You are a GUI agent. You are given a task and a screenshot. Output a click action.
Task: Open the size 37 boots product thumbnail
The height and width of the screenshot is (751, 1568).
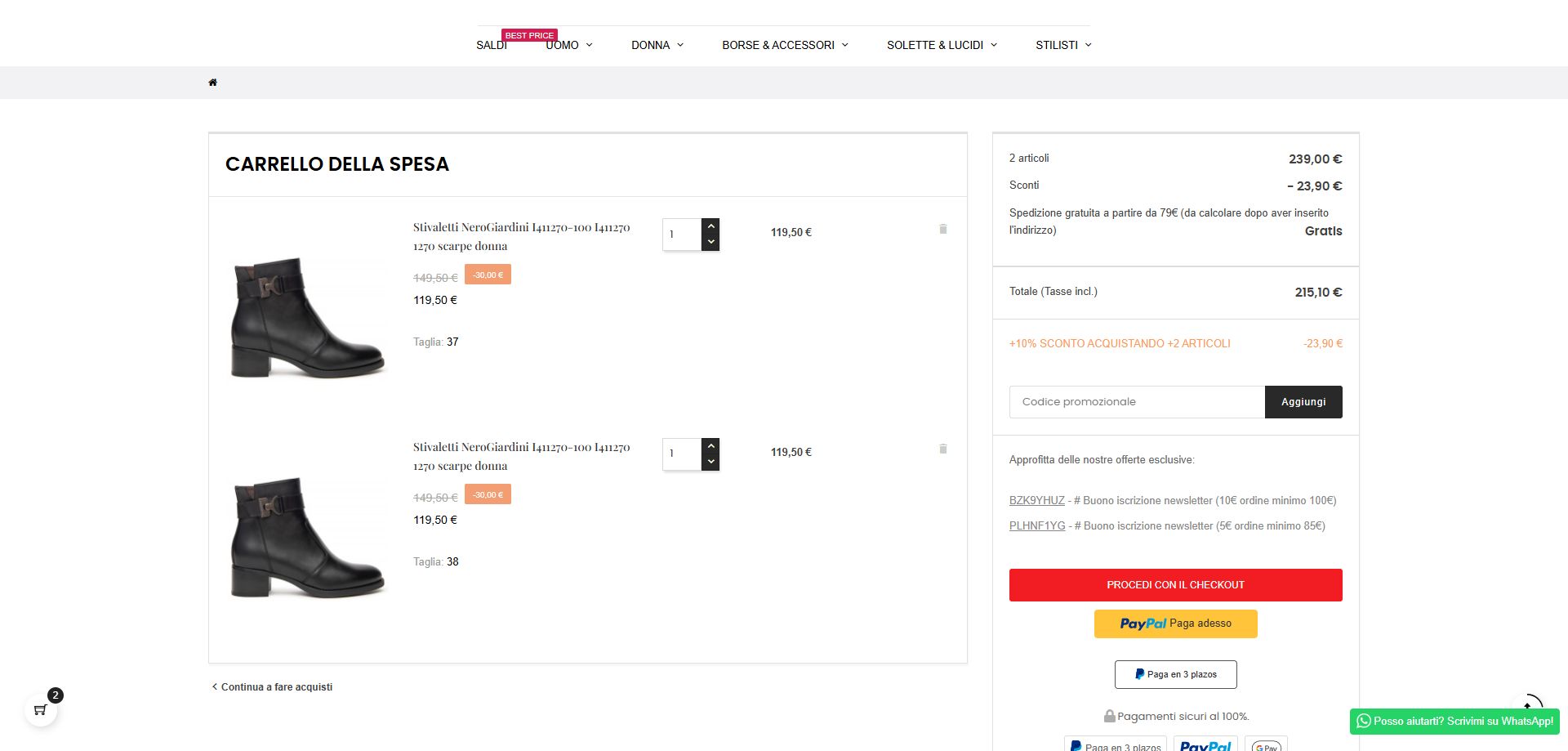coord(308,317)
